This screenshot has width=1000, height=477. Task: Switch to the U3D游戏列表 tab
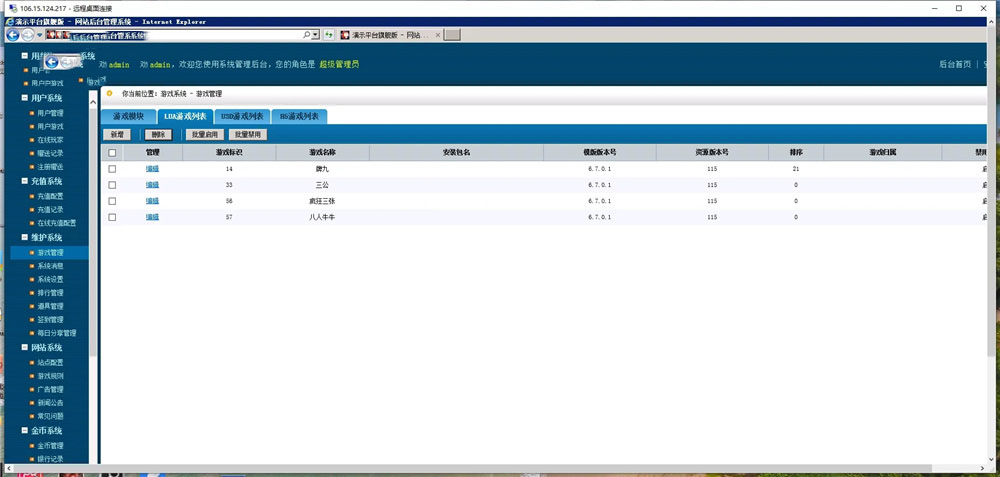point(242,116)
